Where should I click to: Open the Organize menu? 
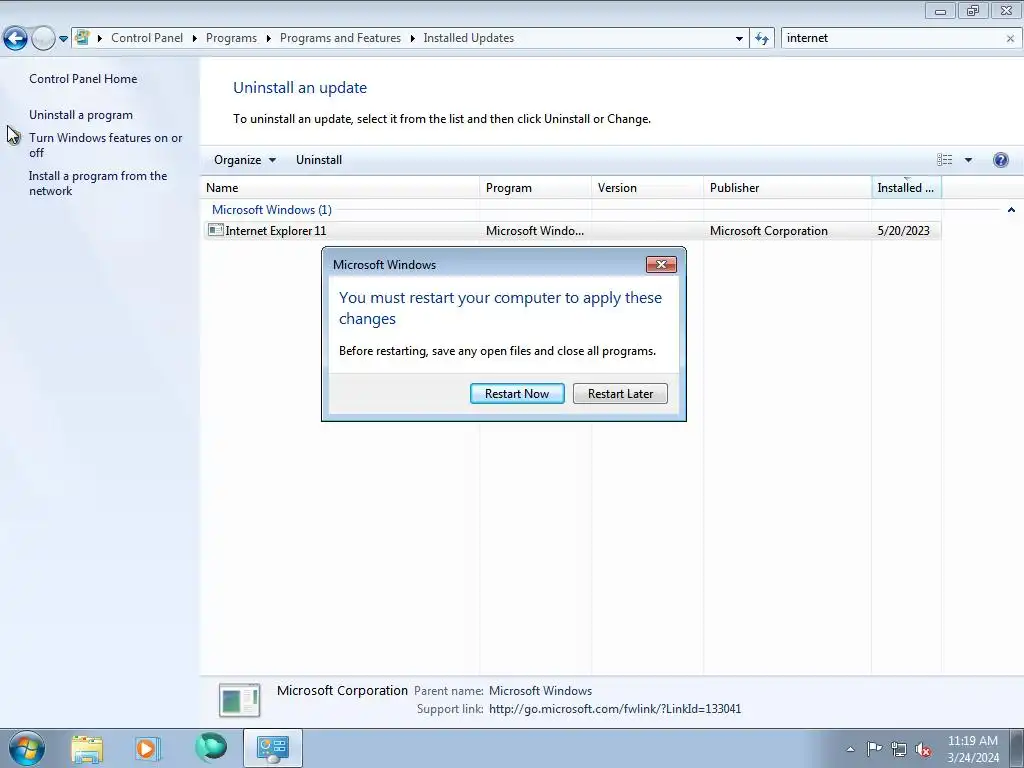[x=245, y=159]
